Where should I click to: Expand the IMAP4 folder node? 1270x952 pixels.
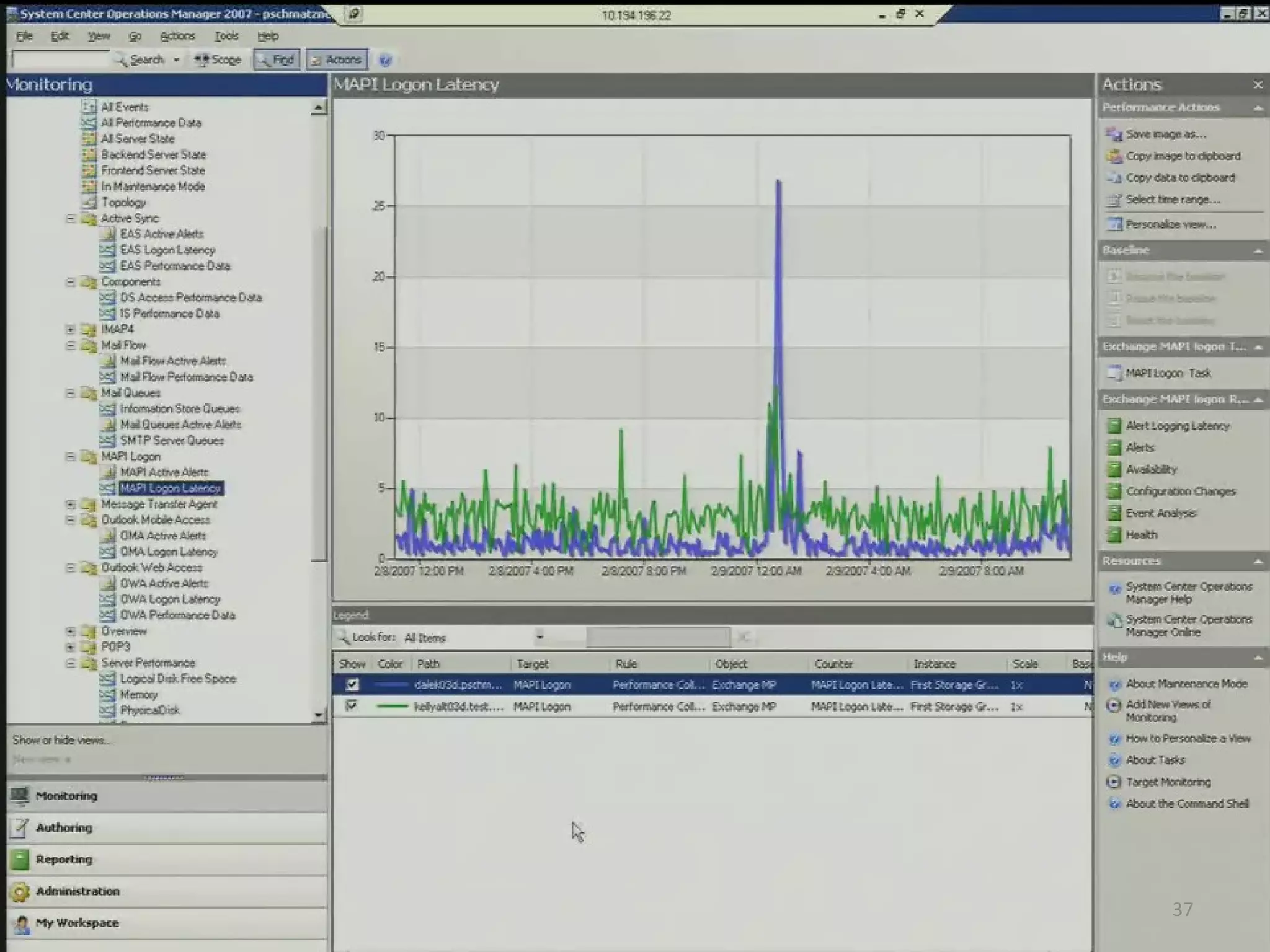(x=71, y=329)
